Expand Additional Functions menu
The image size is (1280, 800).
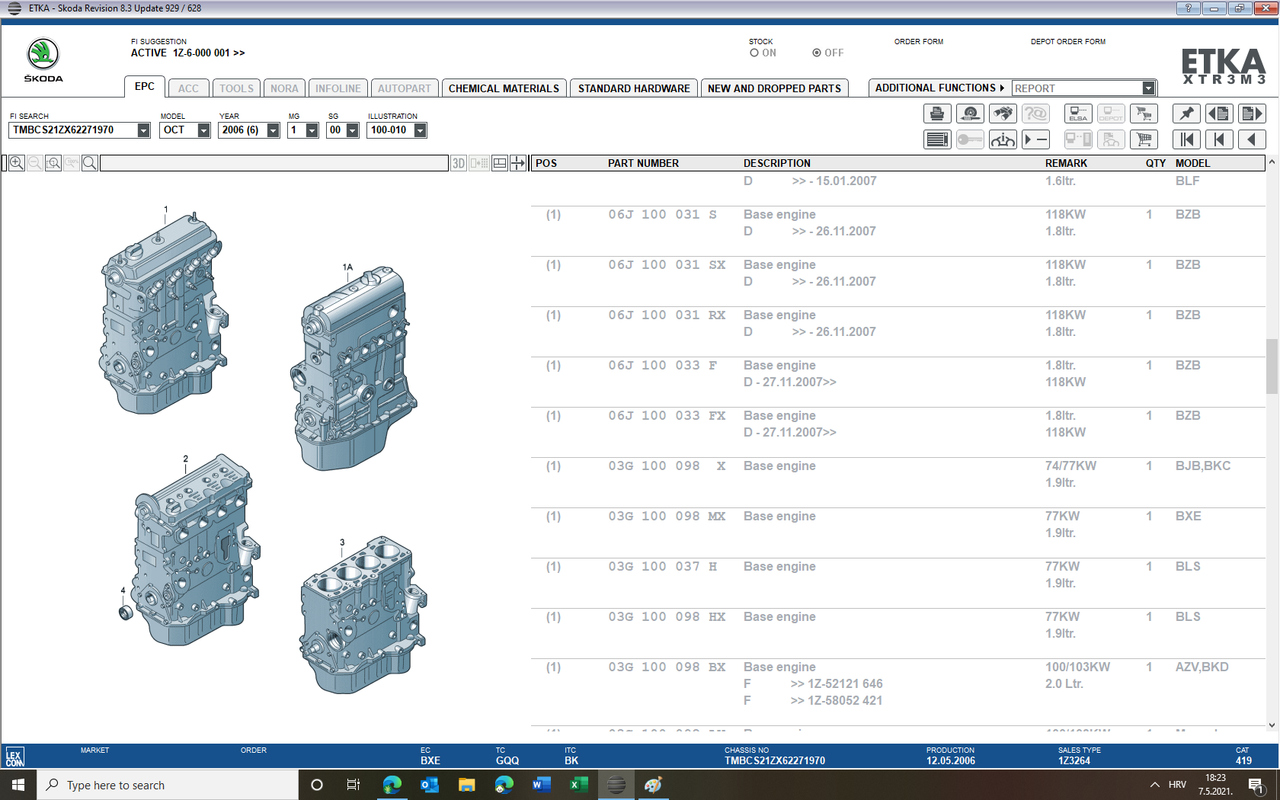[939, 88]
